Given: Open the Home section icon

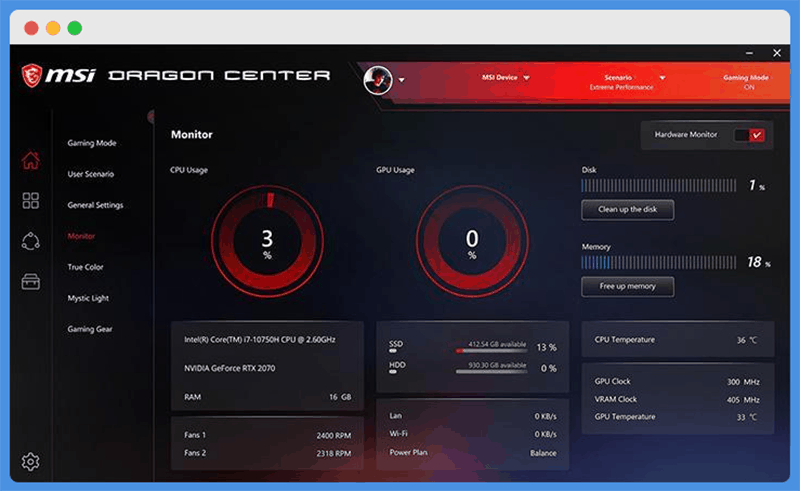Looking at the screenshot, I should [31, 160].
